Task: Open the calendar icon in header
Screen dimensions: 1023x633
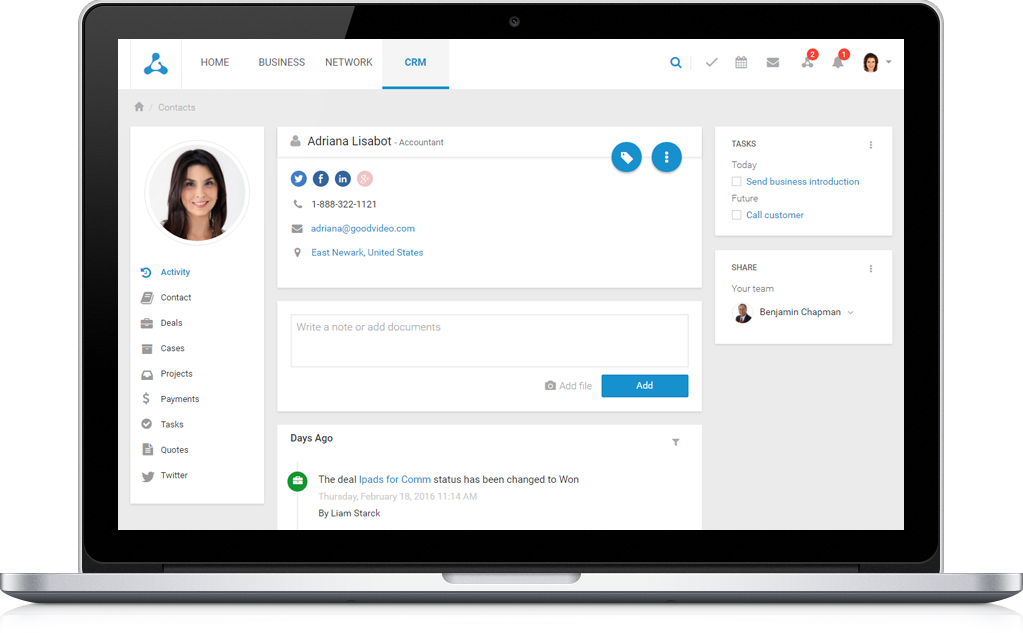Action: click(741, 63)
